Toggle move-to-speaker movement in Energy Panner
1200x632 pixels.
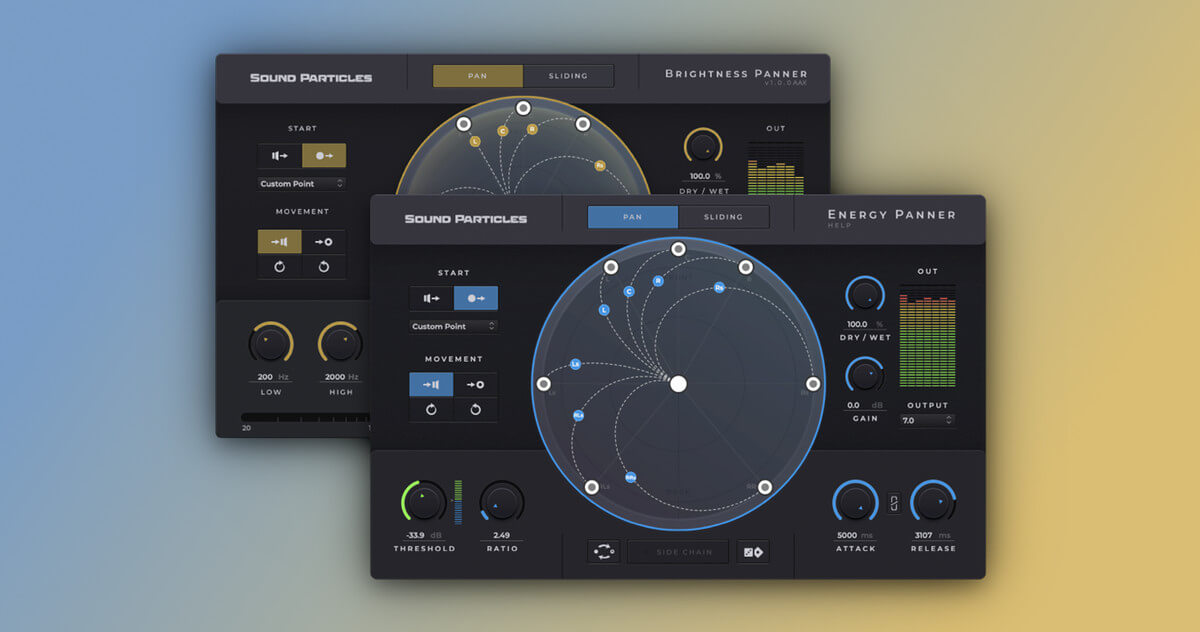pos(431,384)
